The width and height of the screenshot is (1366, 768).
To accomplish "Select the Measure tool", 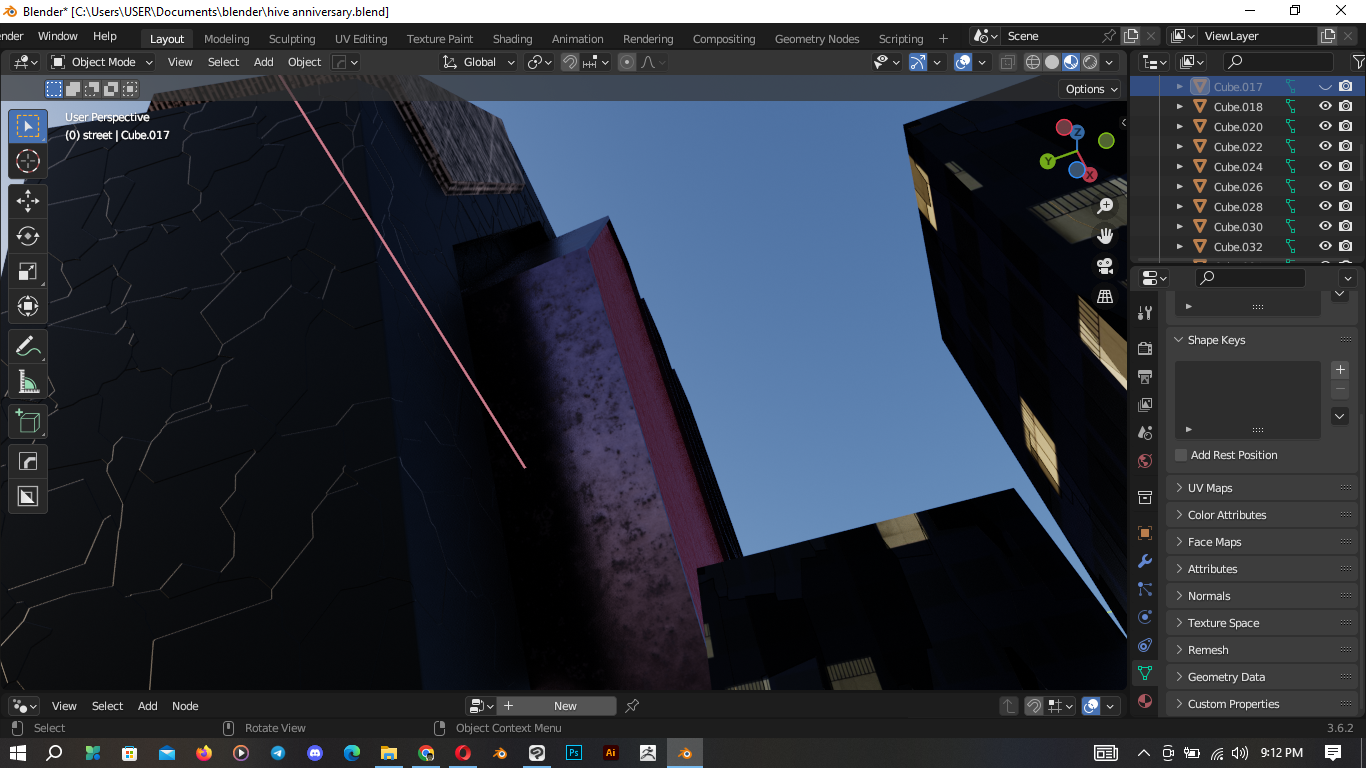I will pyautogui.click(x=28, y=382).
